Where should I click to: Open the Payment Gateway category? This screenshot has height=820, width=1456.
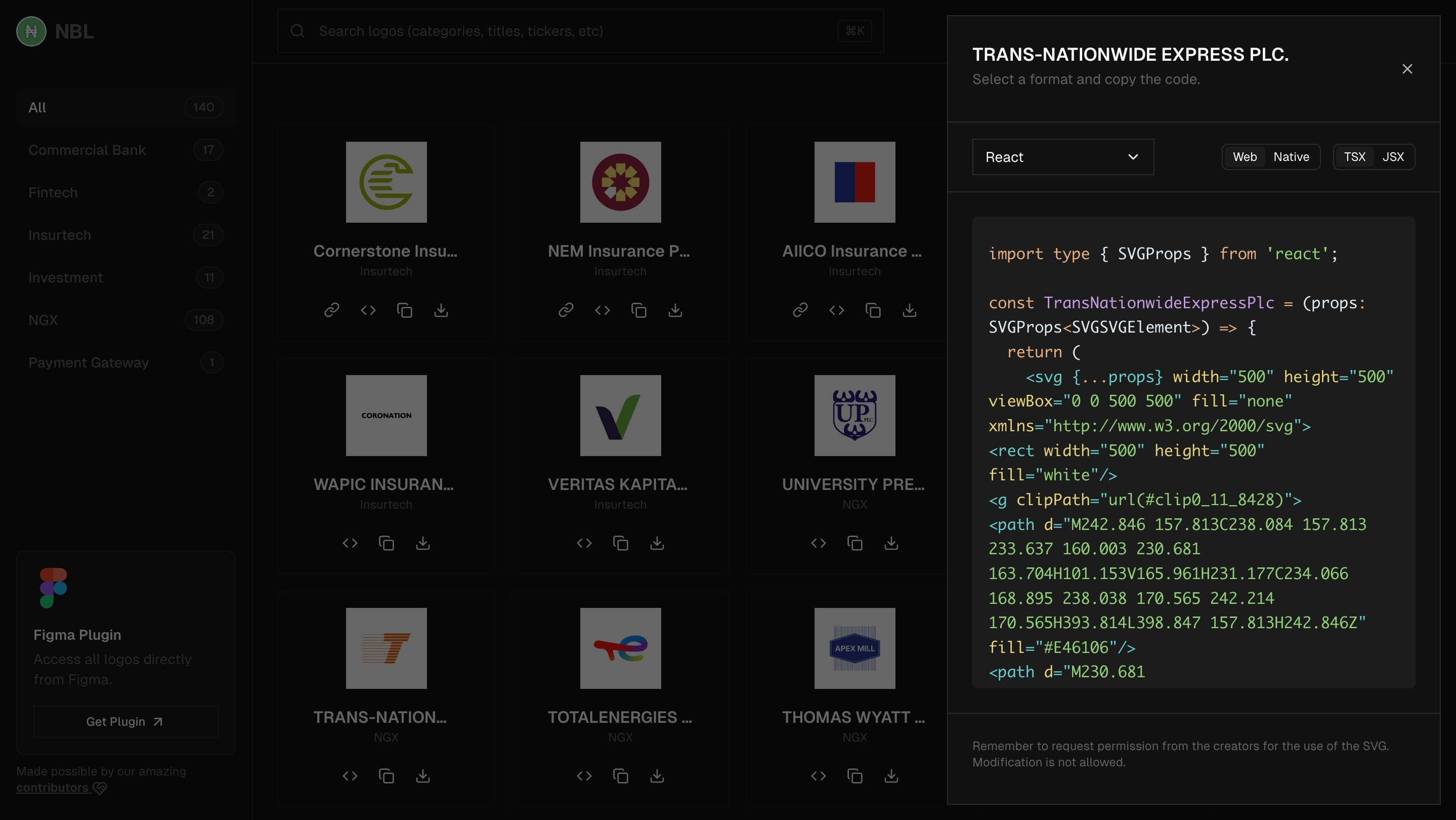click(125, 362)
